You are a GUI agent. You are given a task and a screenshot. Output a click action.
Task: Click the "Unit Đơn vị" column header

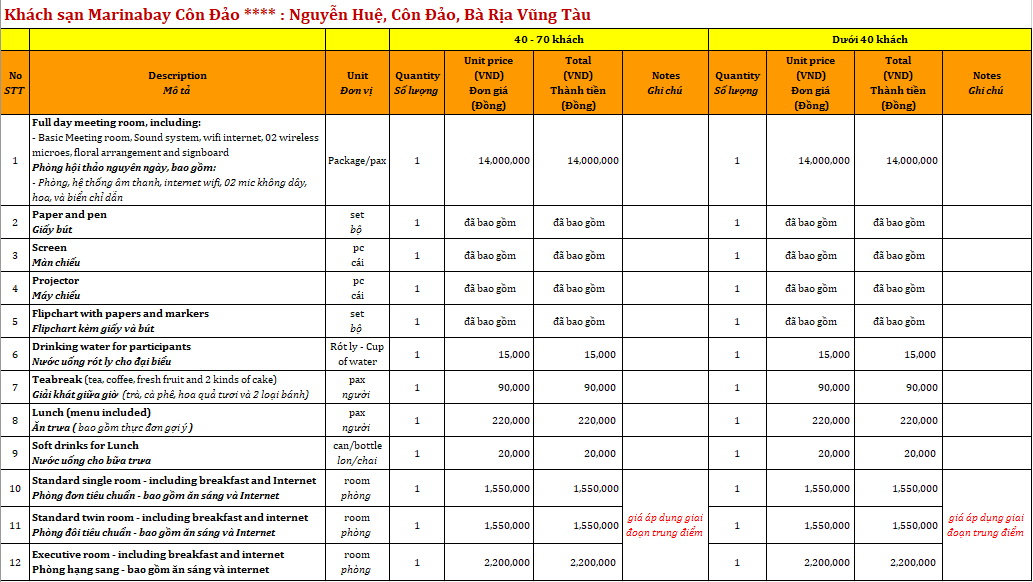[x=357, y=83]
